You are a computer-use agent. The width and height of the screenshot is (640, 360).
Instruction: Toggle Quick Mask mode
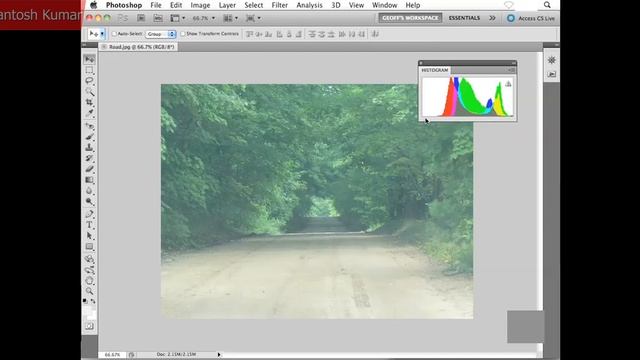(89, 326)
